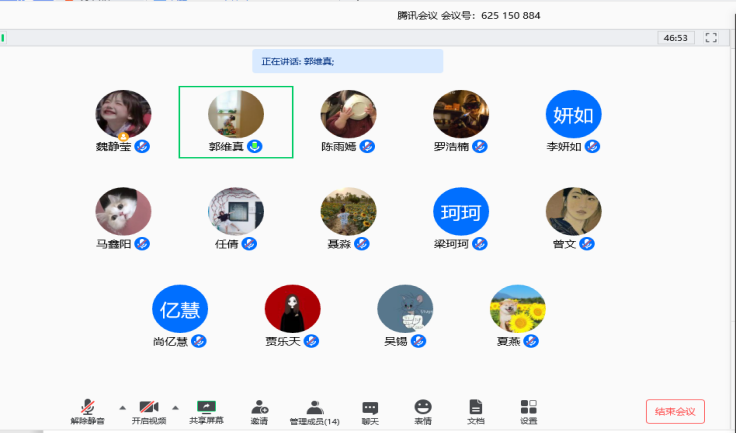Open the 聊天 chat panel

tap(370, 411)
